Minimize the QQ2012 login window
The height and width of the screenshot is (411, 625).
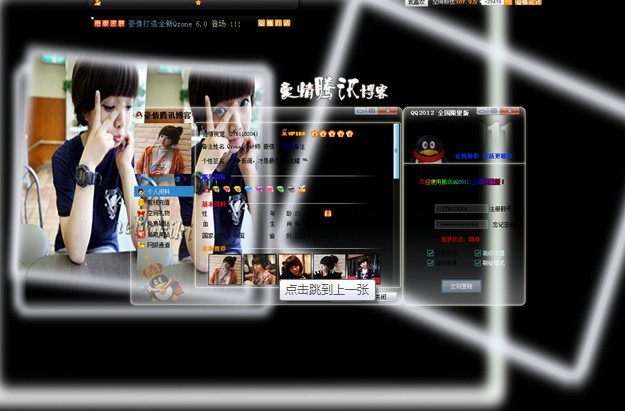482,110
